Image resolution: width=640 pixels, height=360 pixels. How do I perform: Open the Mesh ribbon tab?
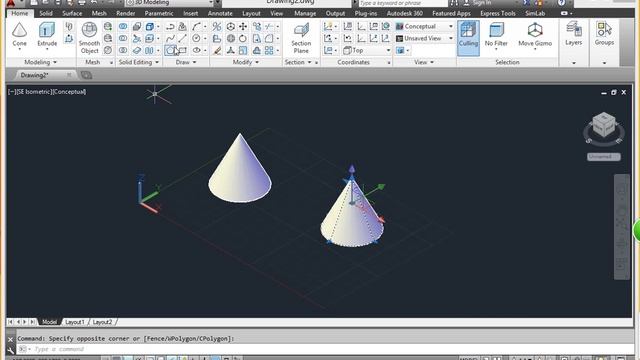[99, 13]
